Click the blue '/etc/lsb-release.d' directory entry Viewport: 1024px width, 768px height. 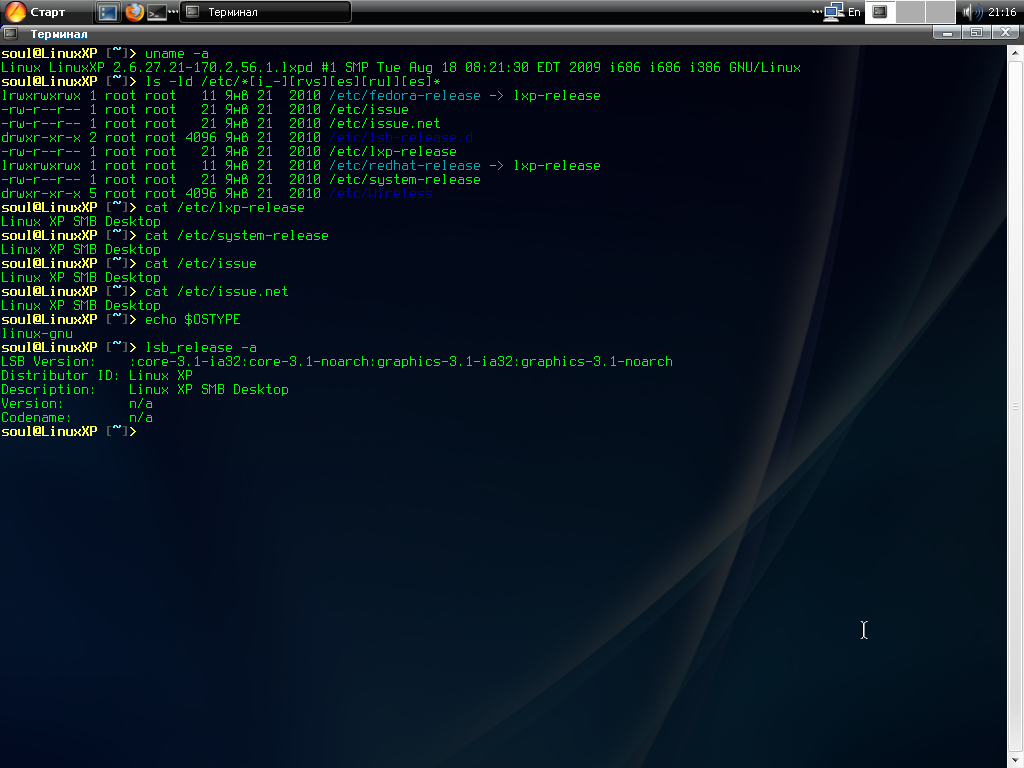coord(401,138)
